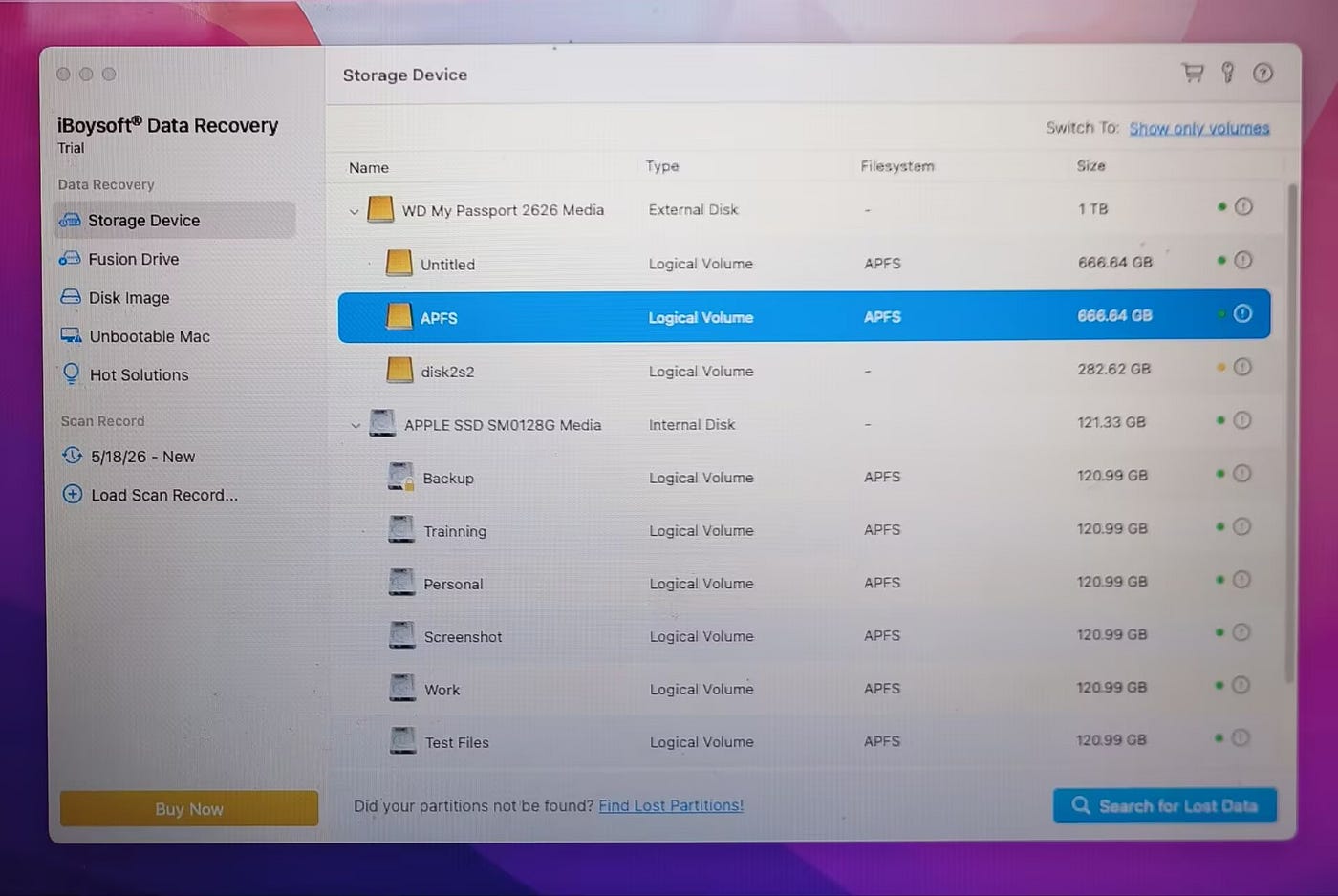
Task: Select the Screenshot volume name
Action: [x=463, y=637]
